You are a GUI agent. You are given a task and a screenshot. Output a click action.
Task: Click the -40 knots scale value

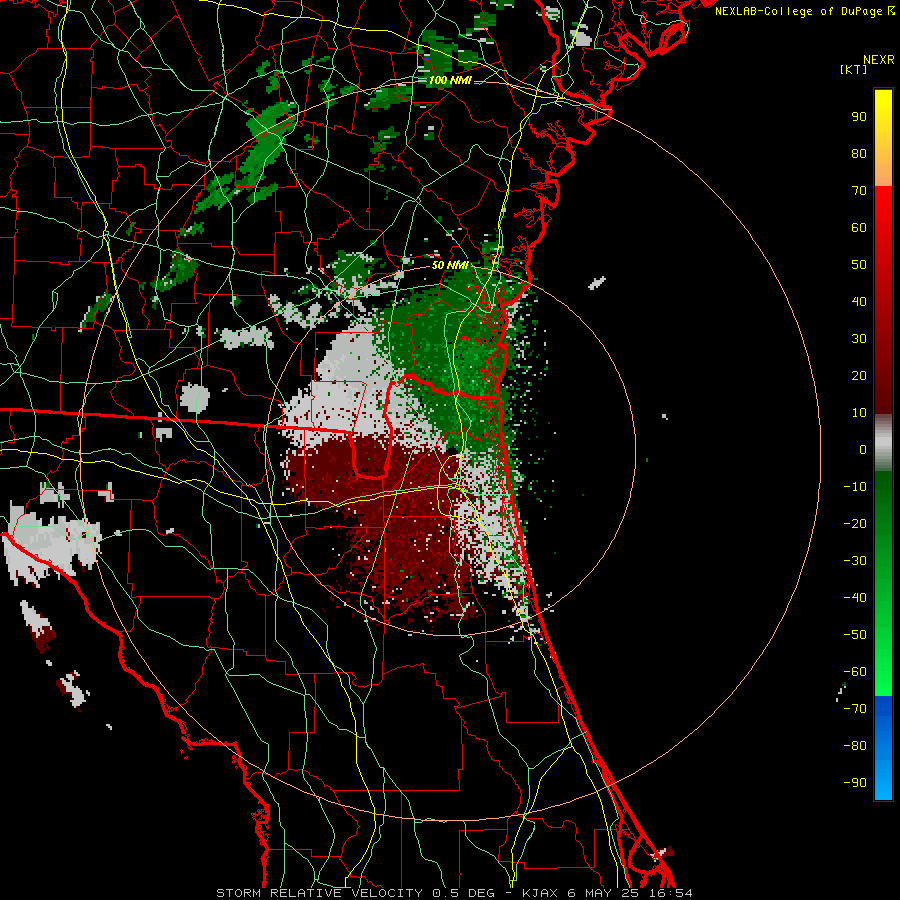pos(855,598)
